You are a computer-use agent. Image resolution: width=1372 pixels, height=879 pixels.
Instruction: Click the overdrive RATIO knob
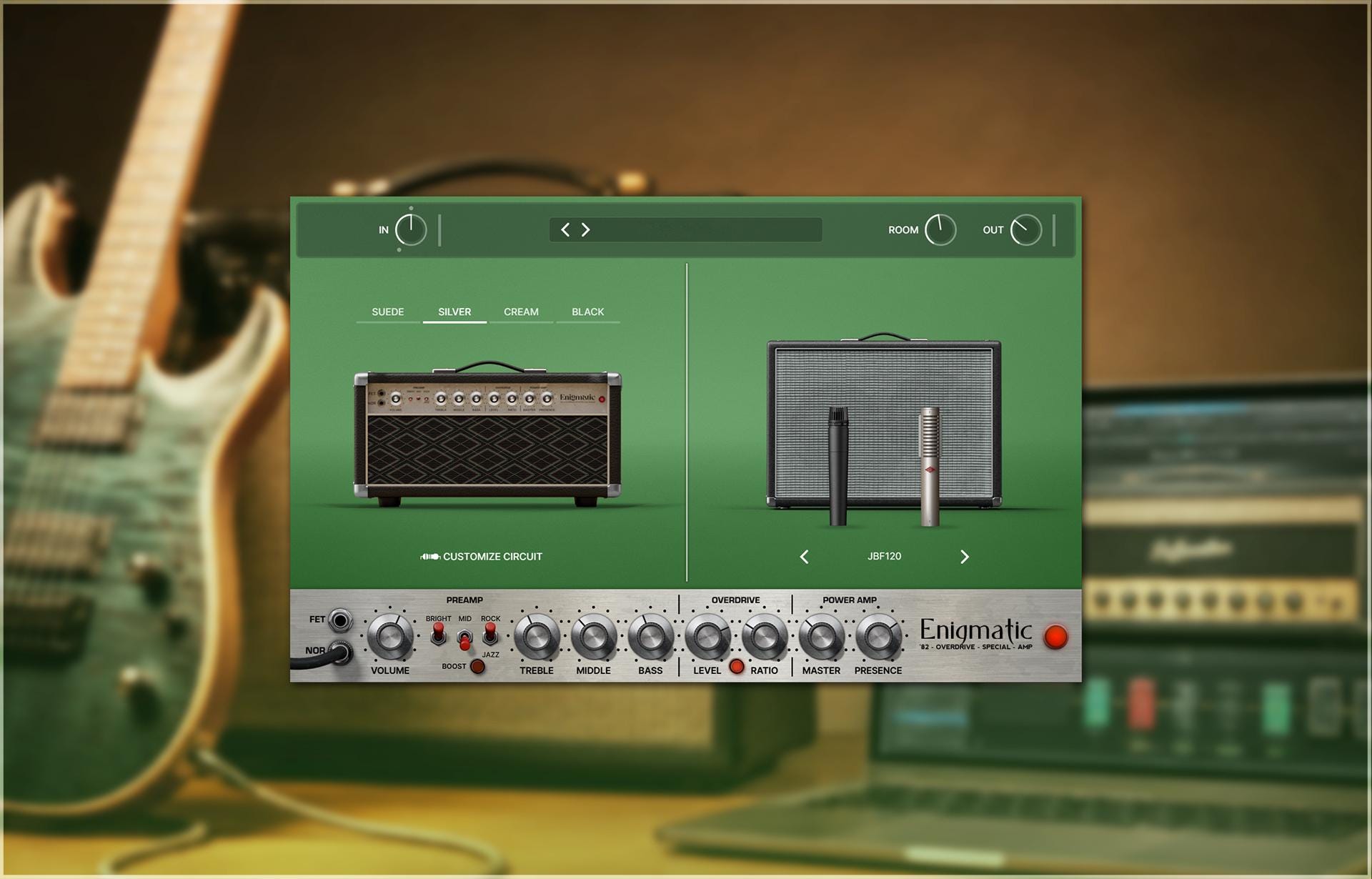click(764, 636)
